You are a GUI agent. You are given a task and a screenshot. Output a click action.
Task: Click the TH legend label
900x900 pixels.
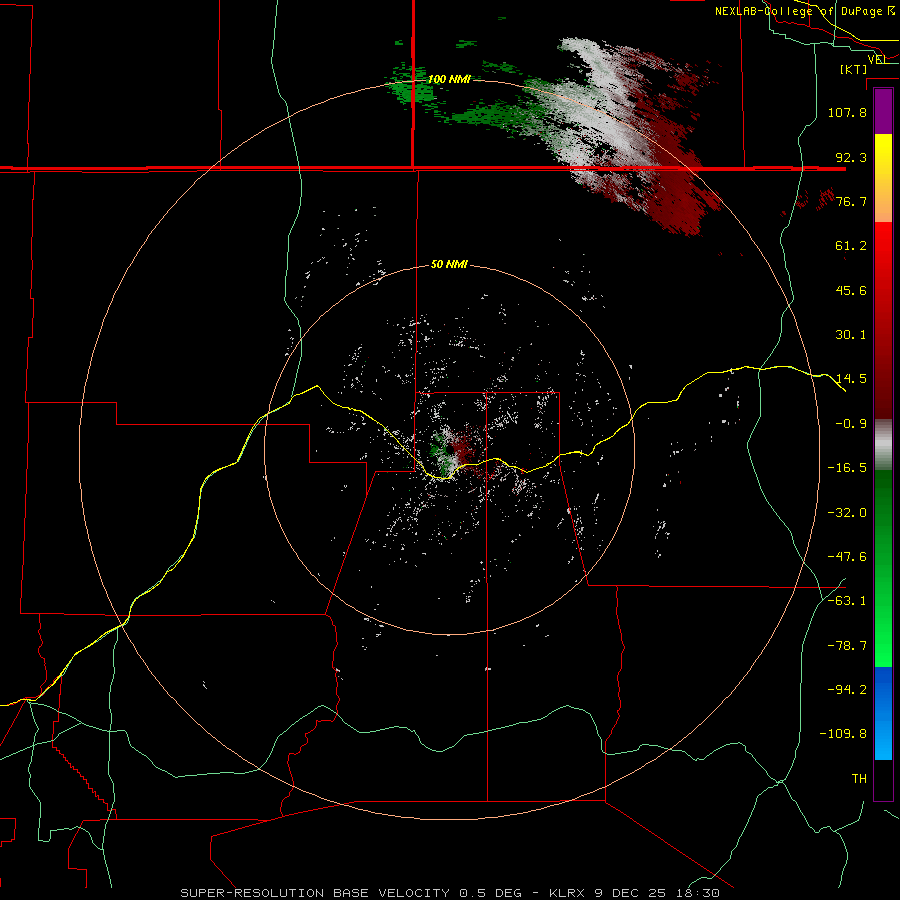tap(859, 779)
